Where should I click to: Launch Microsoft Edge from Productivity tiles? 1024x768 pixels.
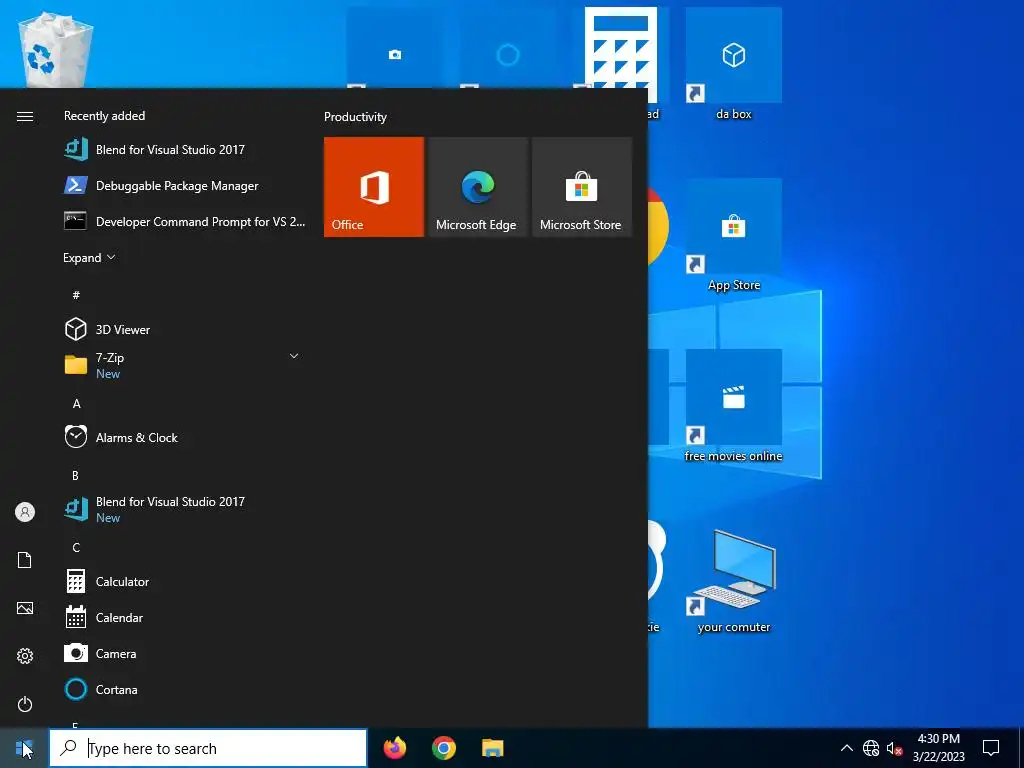click(x=477, y=187)
